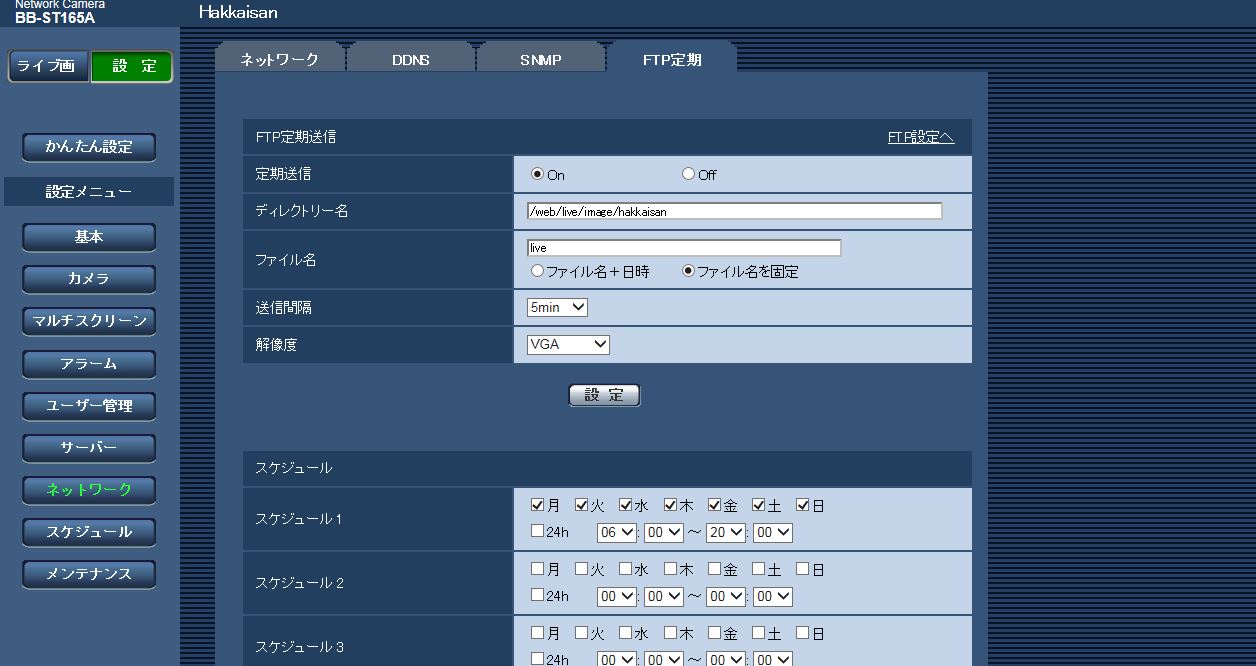Select the ネットワーク tab
The image size is (1256, 666).
(279, 60)
